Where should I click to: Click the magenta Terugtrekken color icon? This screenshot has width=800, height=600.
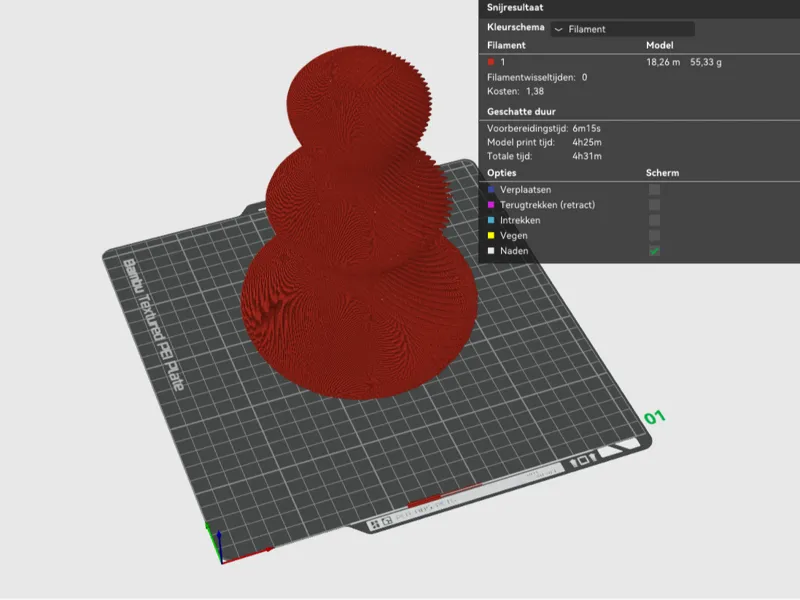pyautogui.click(x=491, y=205)
